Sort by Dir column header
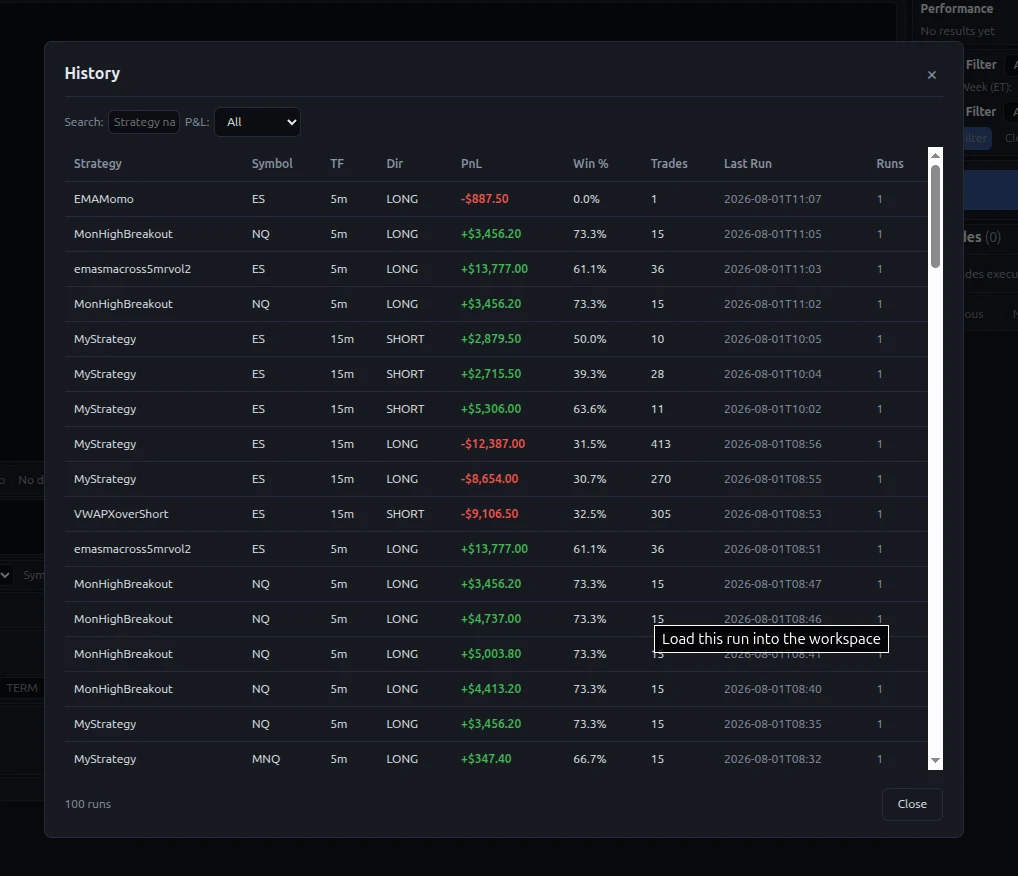Screen dimensions: 1018x876 tap(394, 164)
